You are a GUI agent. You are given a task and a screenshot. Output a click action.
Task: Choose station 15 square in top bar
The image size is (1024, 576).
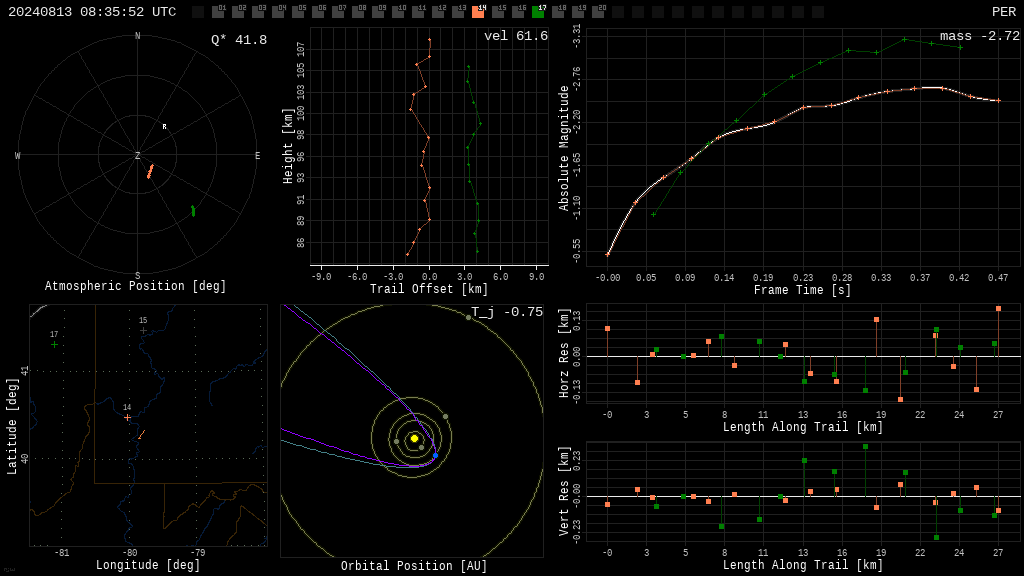[x=498, y=11]
